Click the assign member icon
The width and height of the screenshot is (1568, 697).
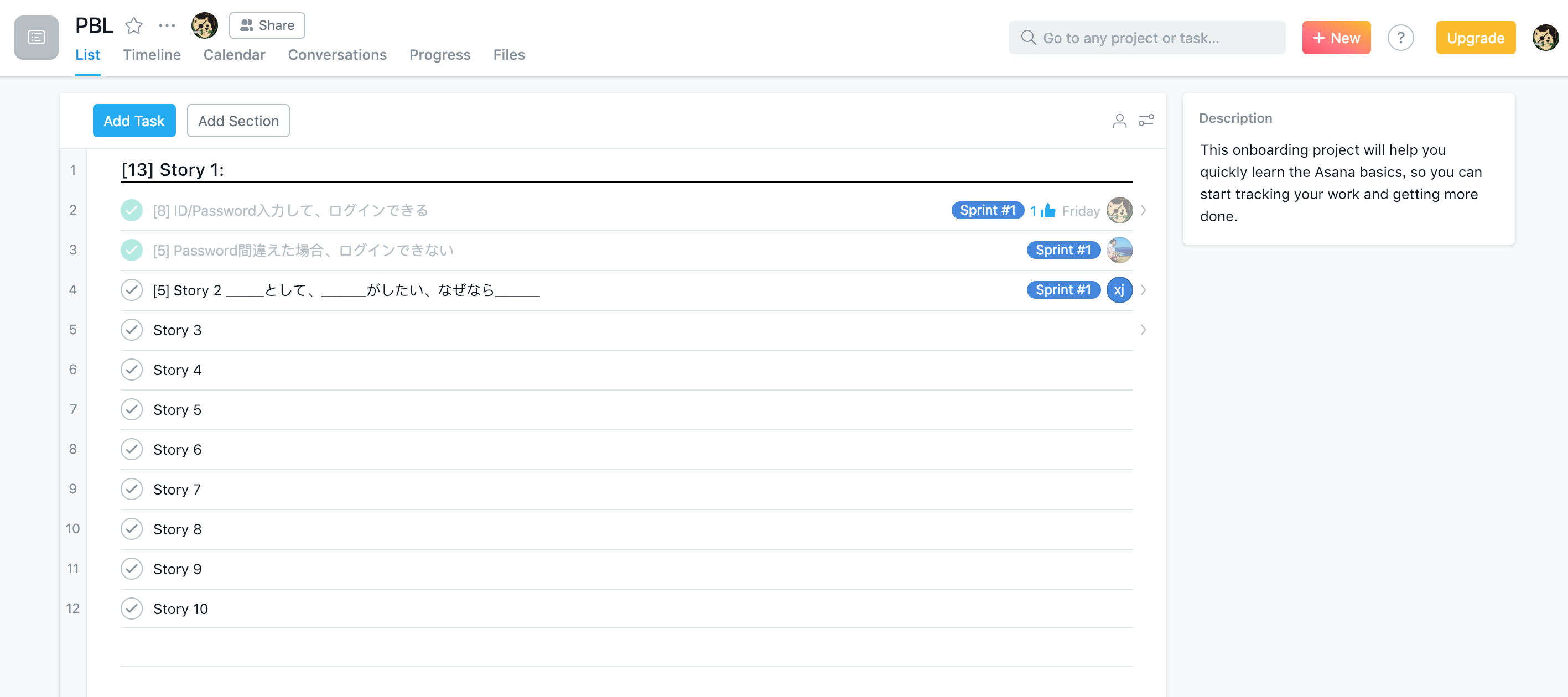(x=1120, y=121)
